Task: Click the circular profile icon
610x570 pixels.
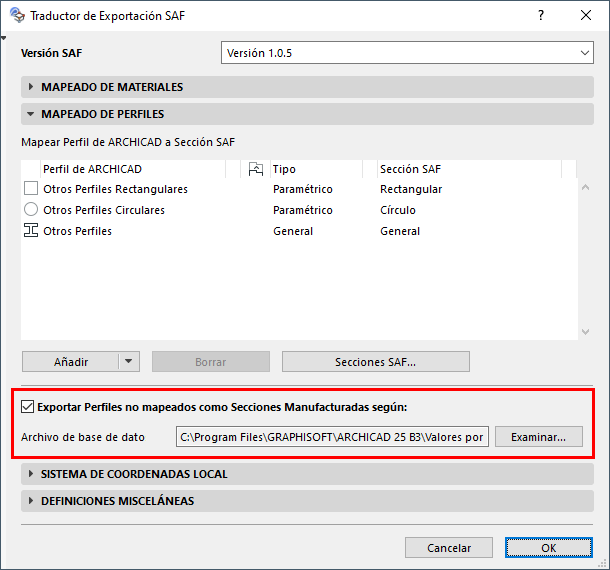Action: coord(31,209)
